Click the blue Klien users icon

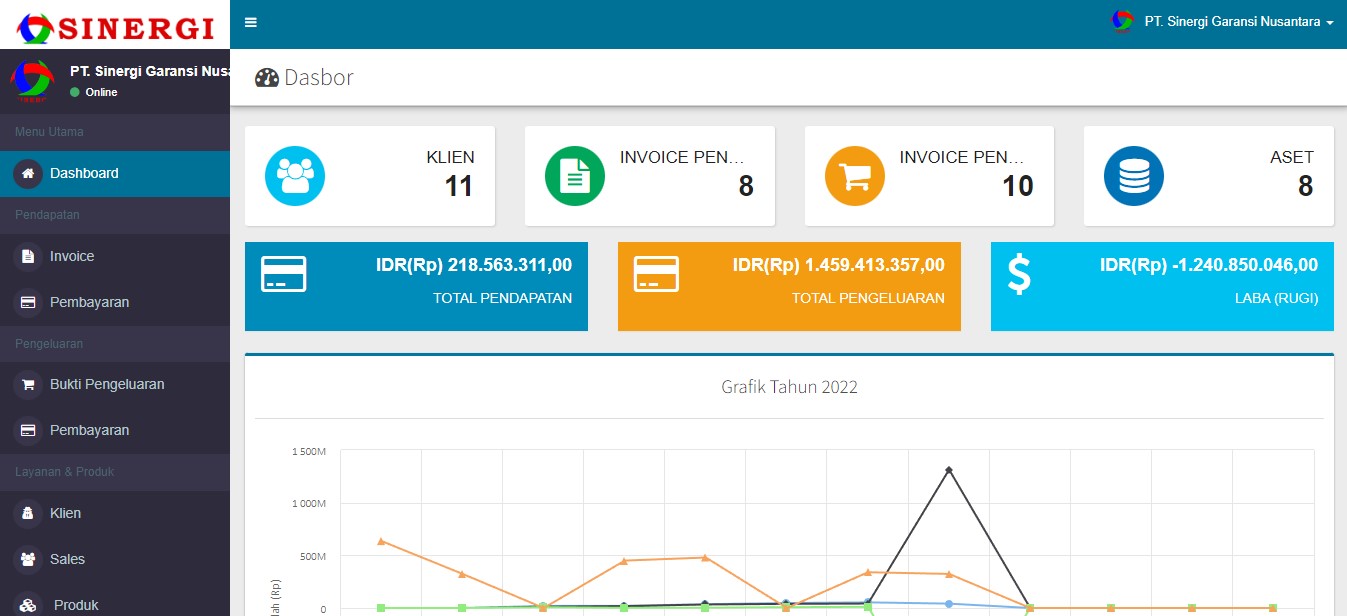point(295,176)
